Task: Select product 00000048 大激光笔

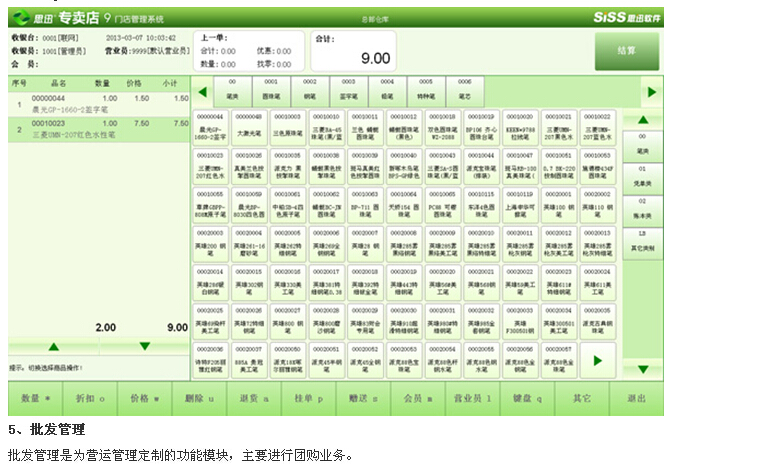Action: (249, 126)
